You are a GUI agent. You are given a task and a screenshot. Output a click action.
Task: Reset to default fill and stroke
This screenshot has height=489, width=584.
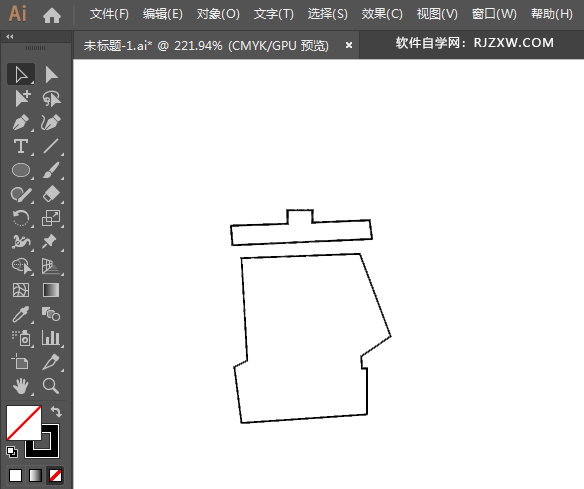coord(12,452)
